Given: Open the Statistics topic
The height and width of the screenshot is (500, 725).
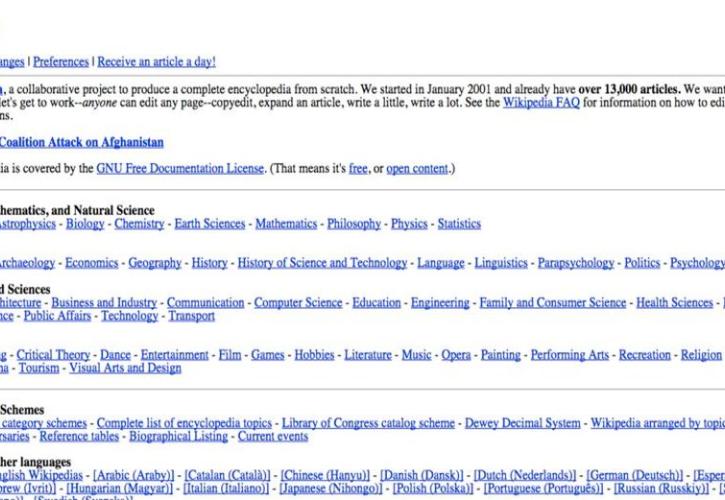Looking at the screenshot, I should pyautogui.click(x=459, y=224).
